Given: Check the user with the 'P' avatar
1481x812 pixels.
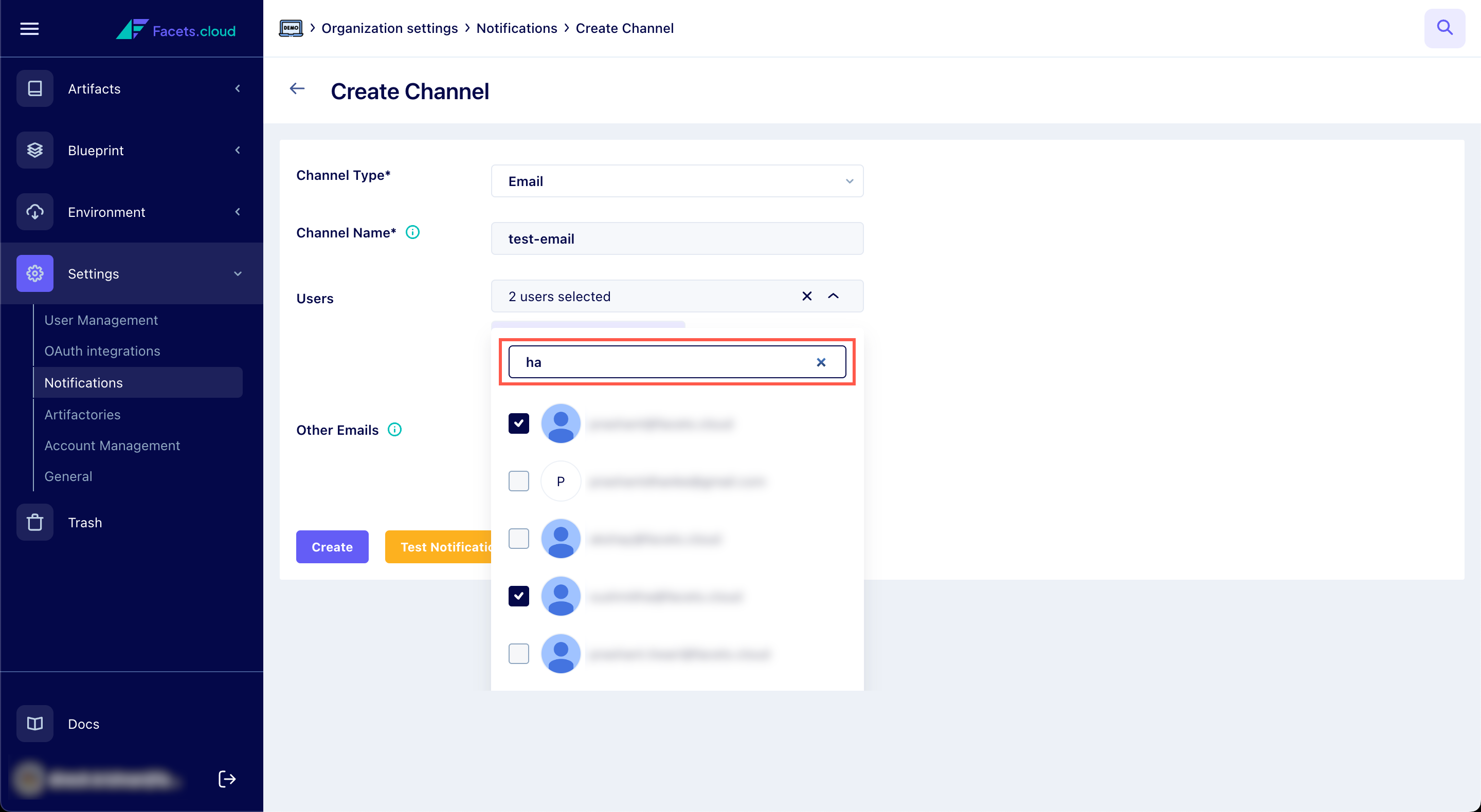Looking at the screenshot, I should [518, 481].
